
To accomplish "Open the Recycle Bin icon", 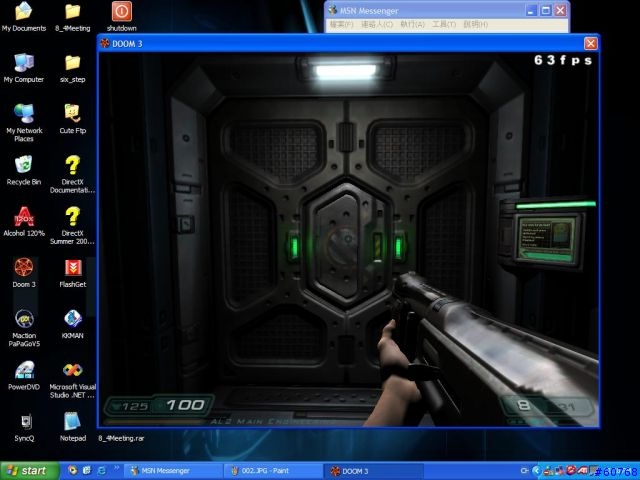I will 24,170.
